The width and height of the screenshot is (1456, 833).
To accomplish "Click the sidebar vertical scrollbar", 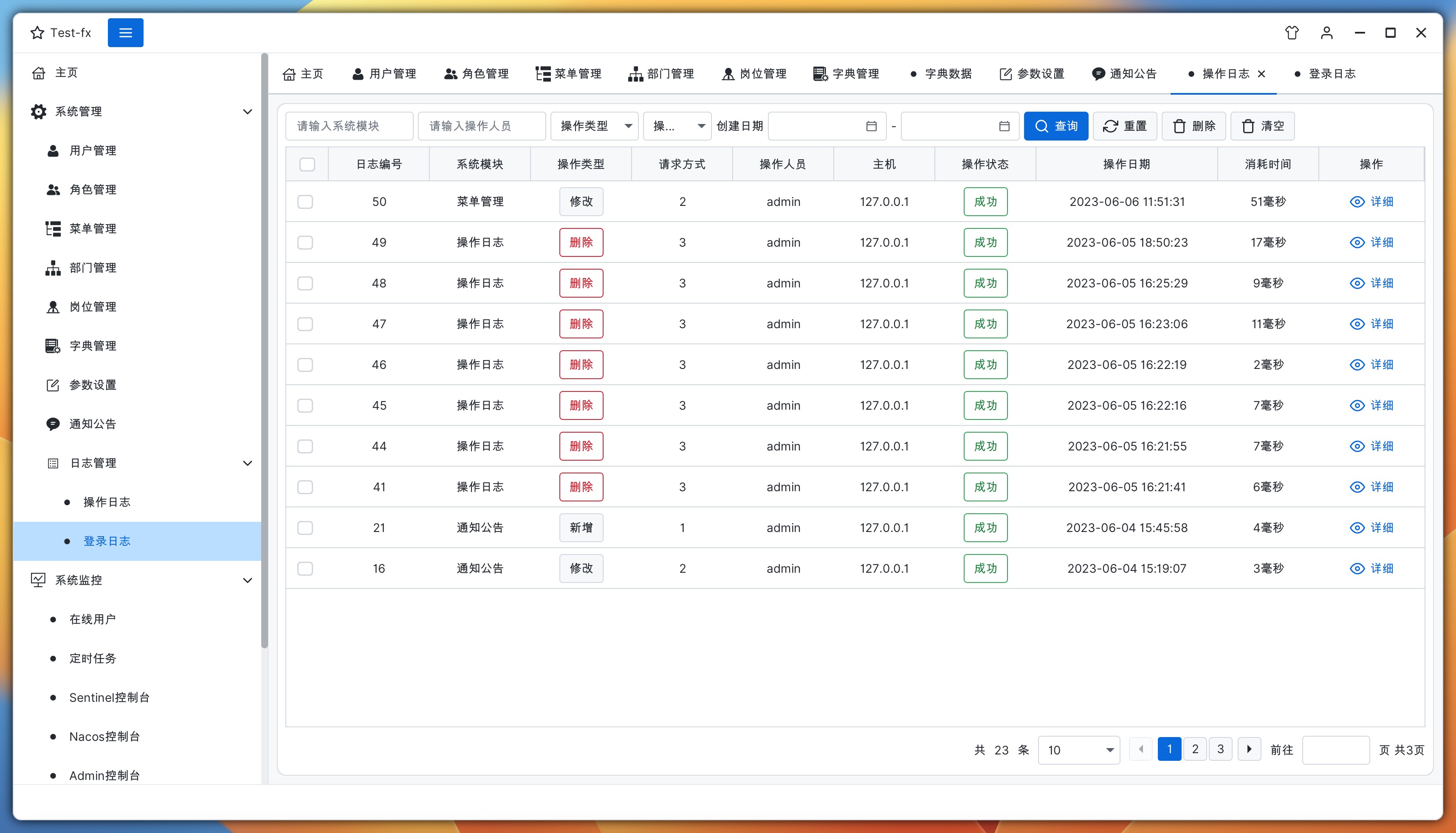I will tap(265, 351).
